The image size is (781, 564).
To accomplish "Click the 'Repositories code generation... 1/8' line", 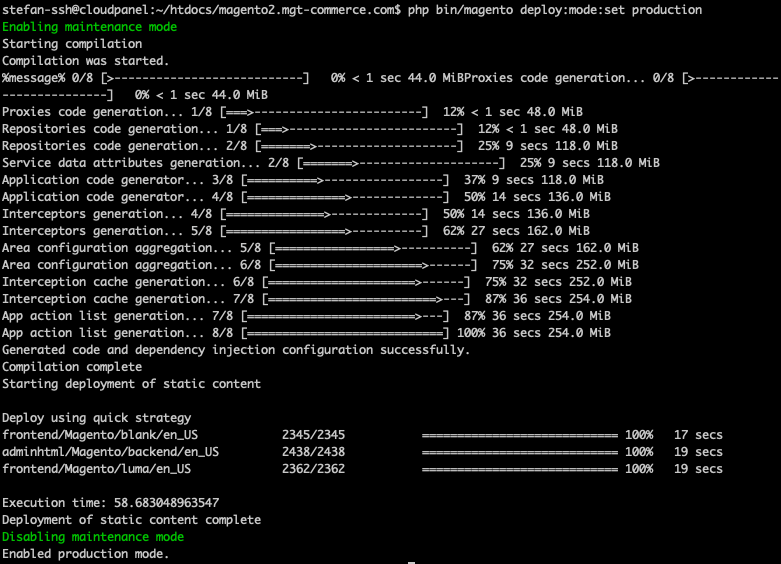I will point(310,129).
